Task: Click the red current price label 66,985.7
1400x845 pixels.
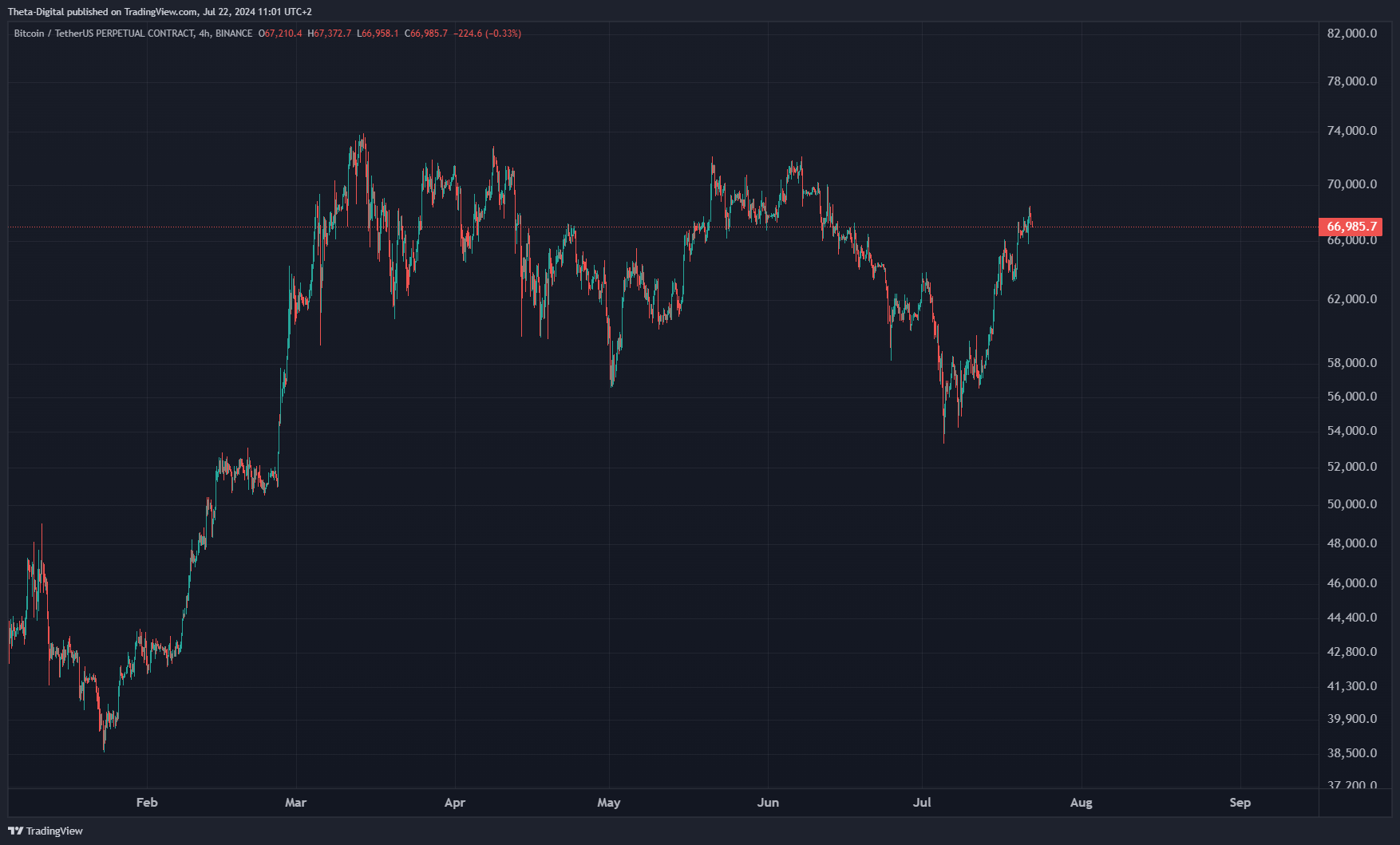Action: [1352, 227]
